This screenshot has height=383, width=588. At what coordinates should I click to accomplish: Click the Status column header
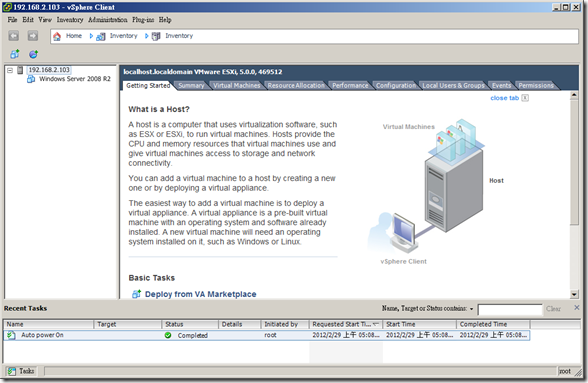coord(190,324)
